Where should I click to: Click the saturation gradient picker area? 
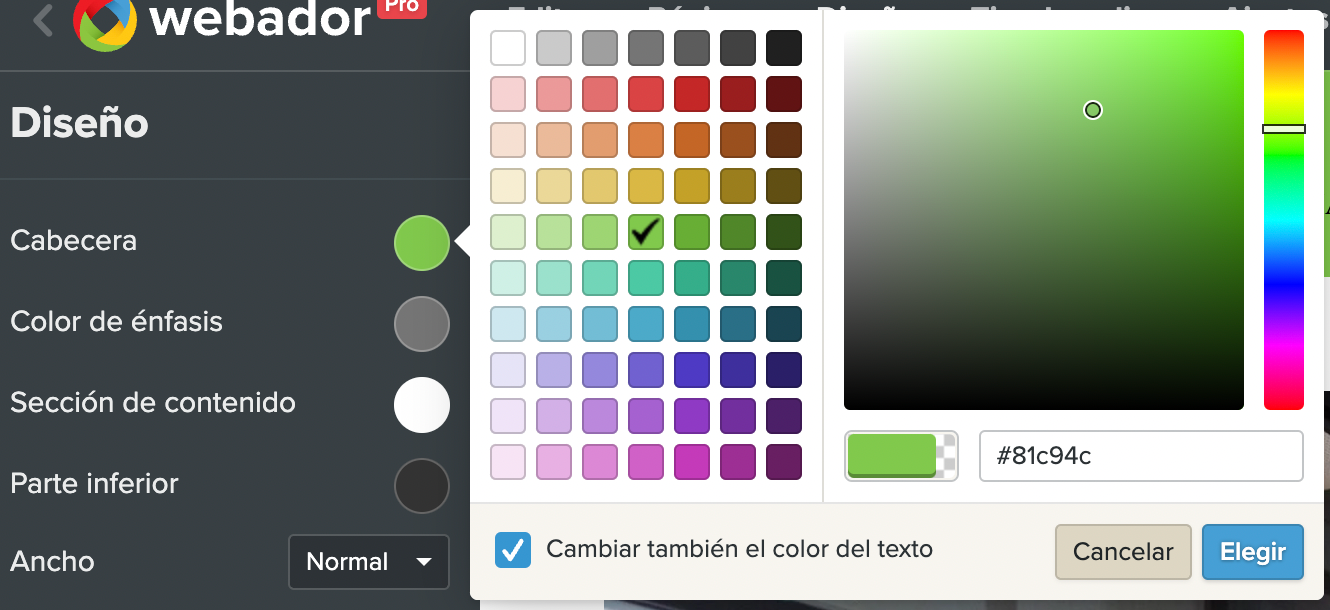(1043, 220)
